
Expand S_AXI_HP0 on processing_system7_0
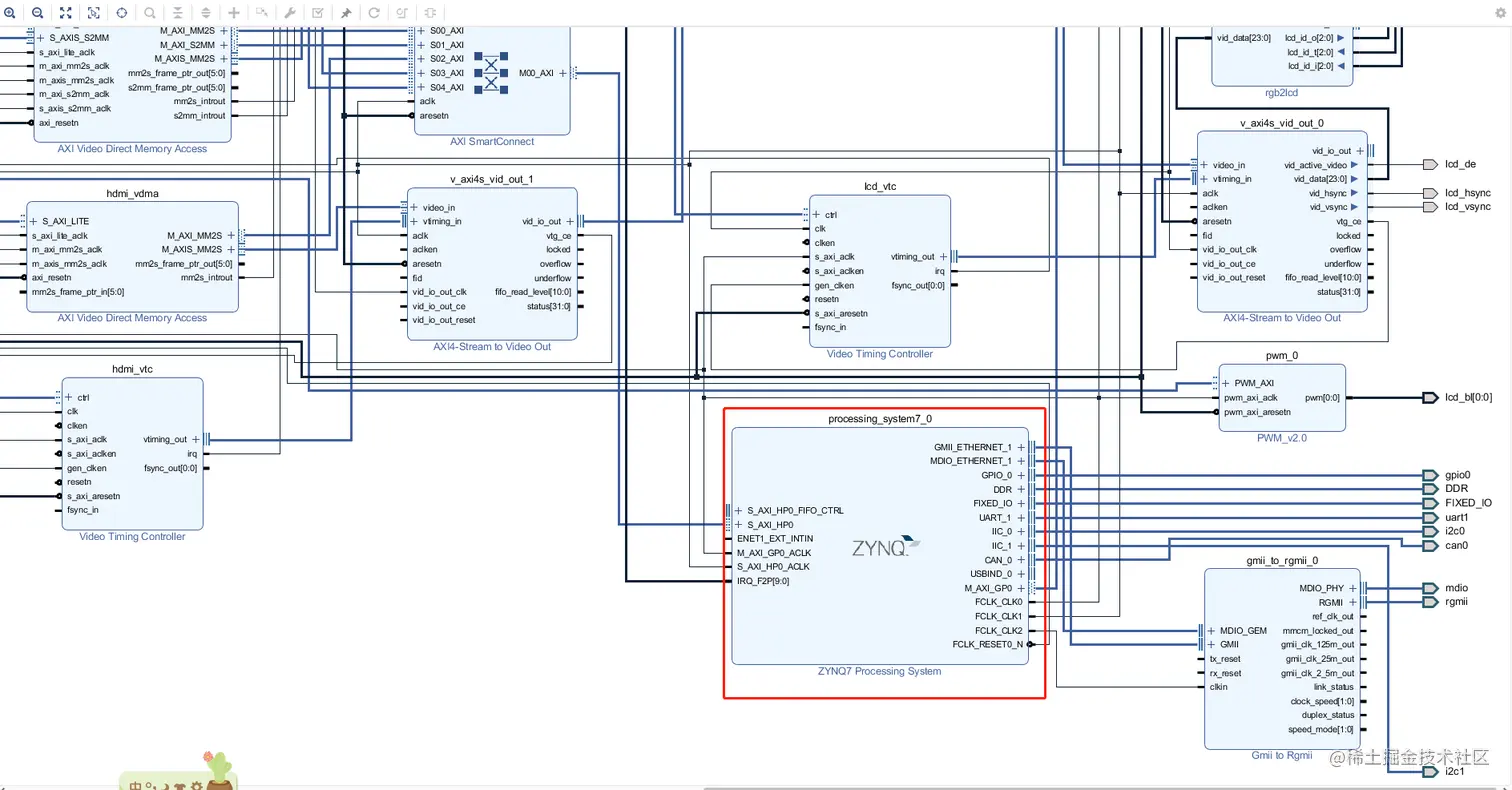[x=739, y=524]
